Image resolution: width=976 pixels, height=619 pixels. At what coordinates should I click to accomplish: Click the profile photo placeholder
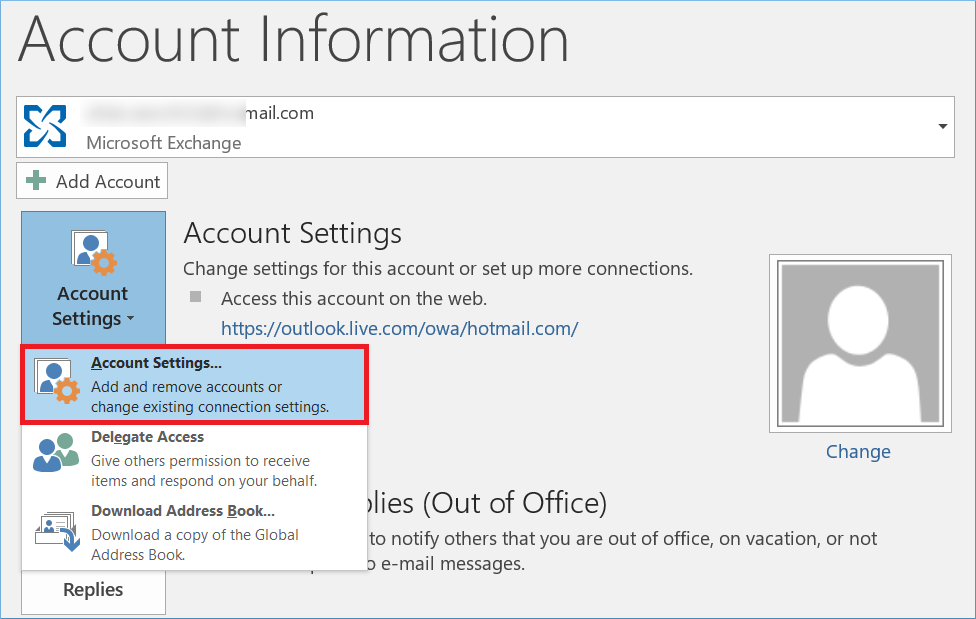[x=857, y=343]
